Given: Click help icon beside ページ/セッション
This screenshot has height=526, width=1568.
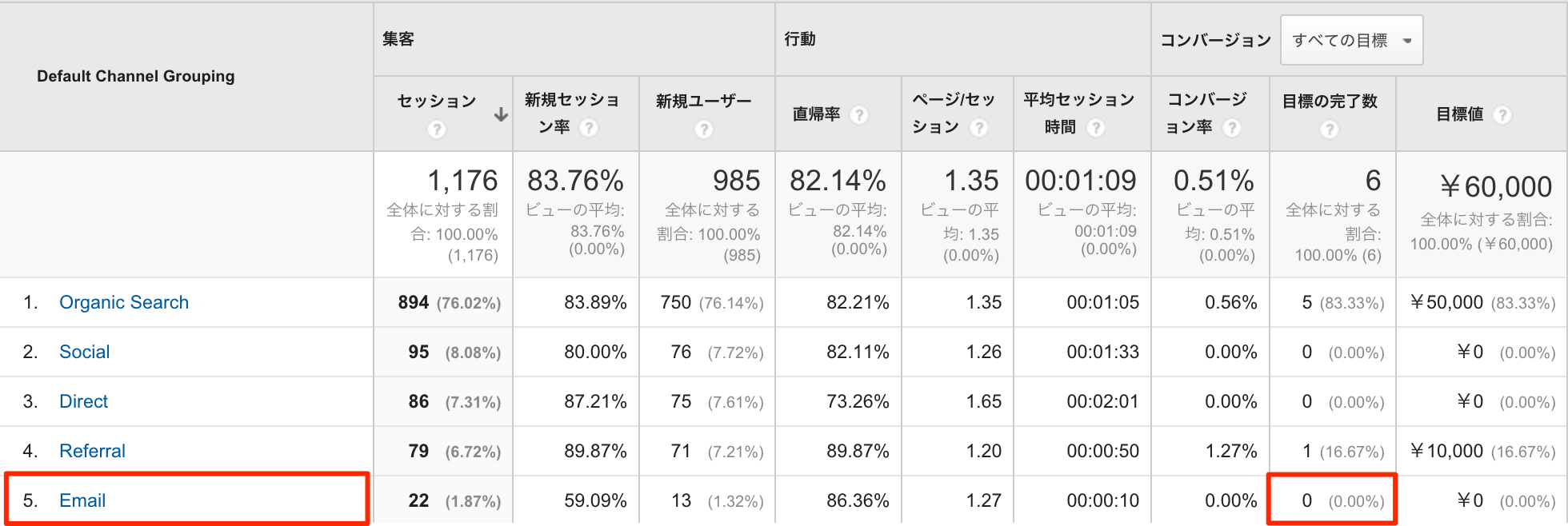Looking at the screenshot, I should (x=979, y=128).
